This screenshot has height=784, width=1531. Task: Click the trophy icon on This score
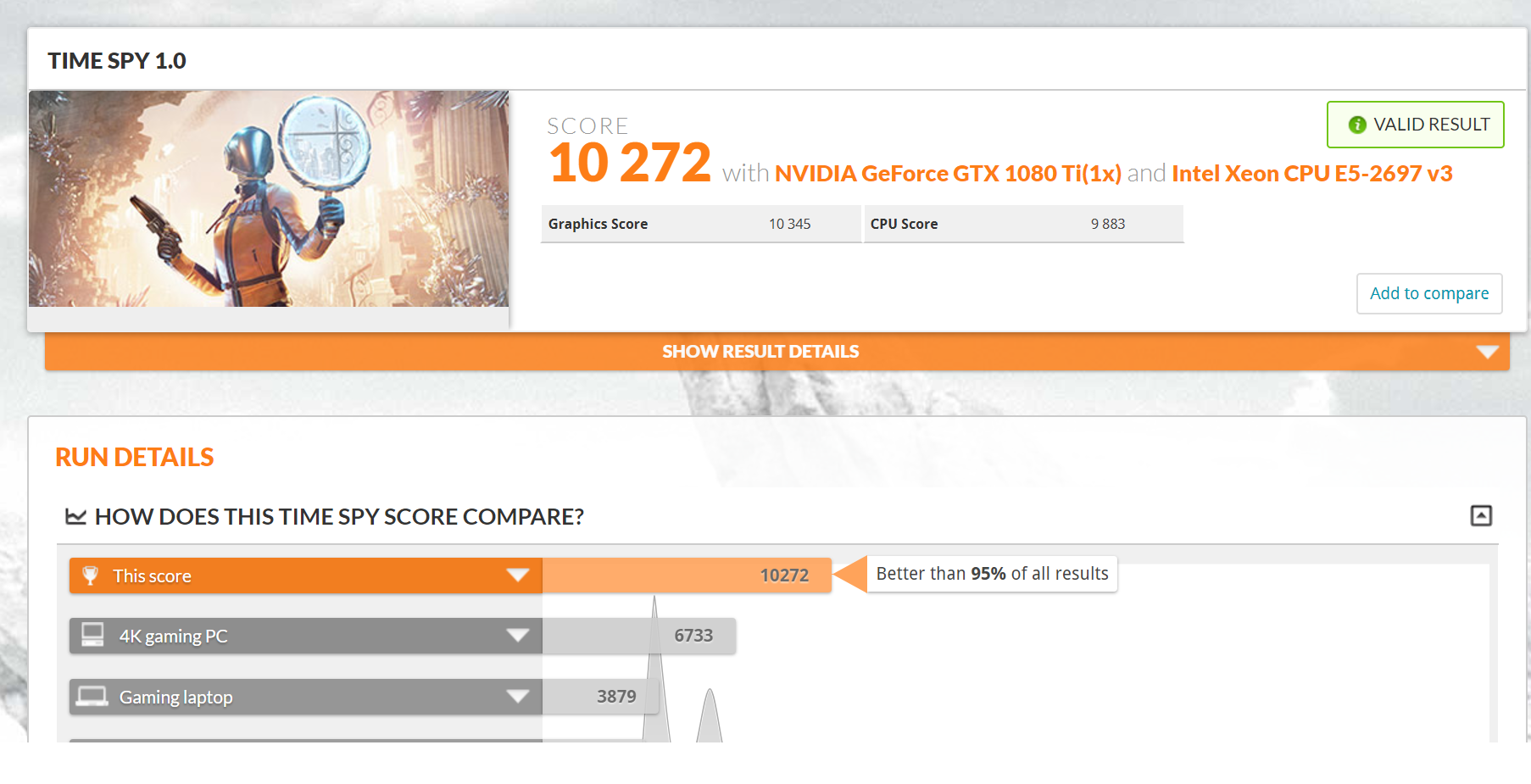[x=91, y=575]
